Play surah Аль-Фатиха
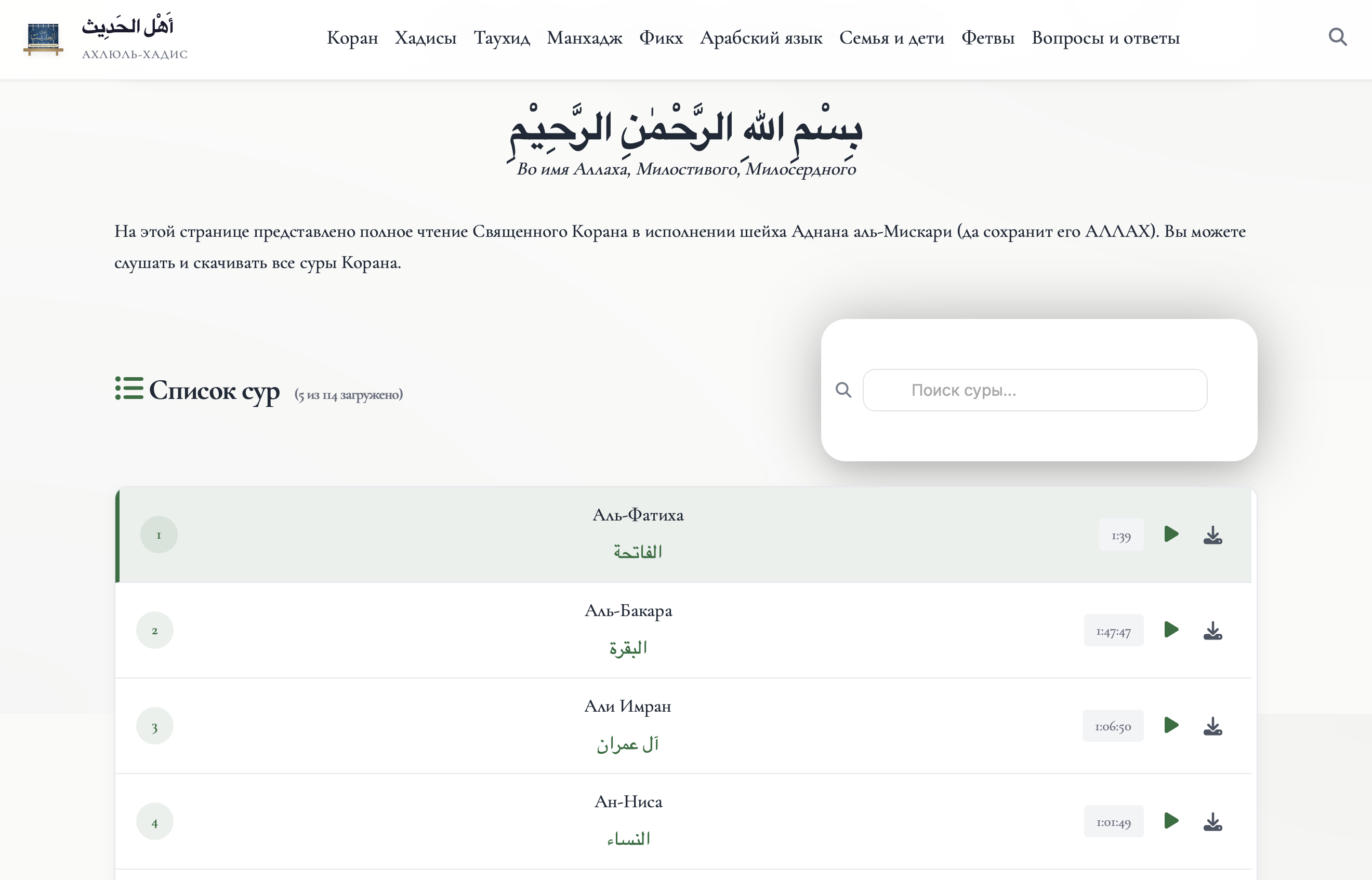This screenshot has height=880, width=1372. pos(1171,534)
